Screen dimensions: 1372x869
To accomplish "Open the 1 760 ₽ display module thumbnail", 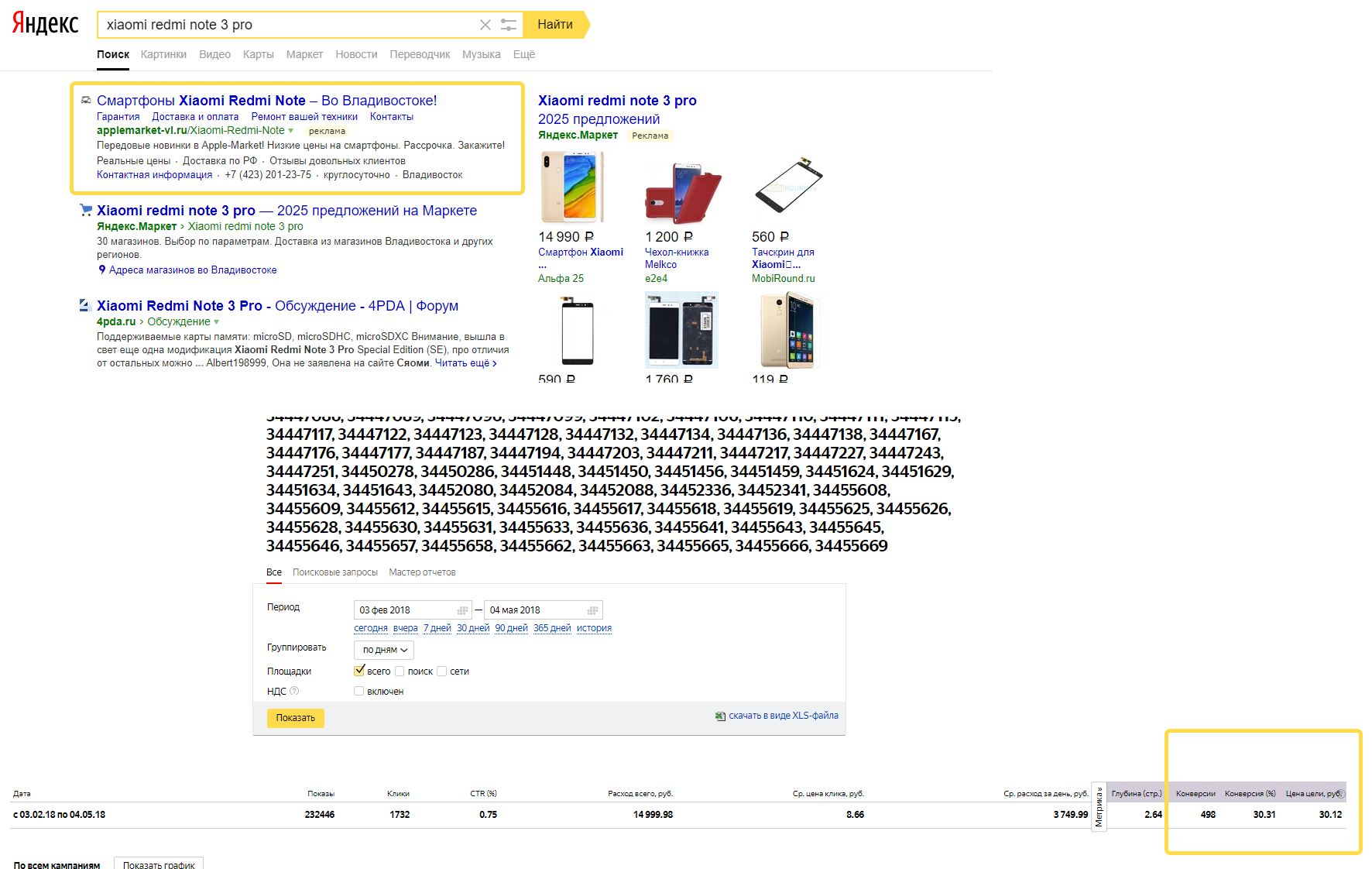I will (x=681, y=330).
